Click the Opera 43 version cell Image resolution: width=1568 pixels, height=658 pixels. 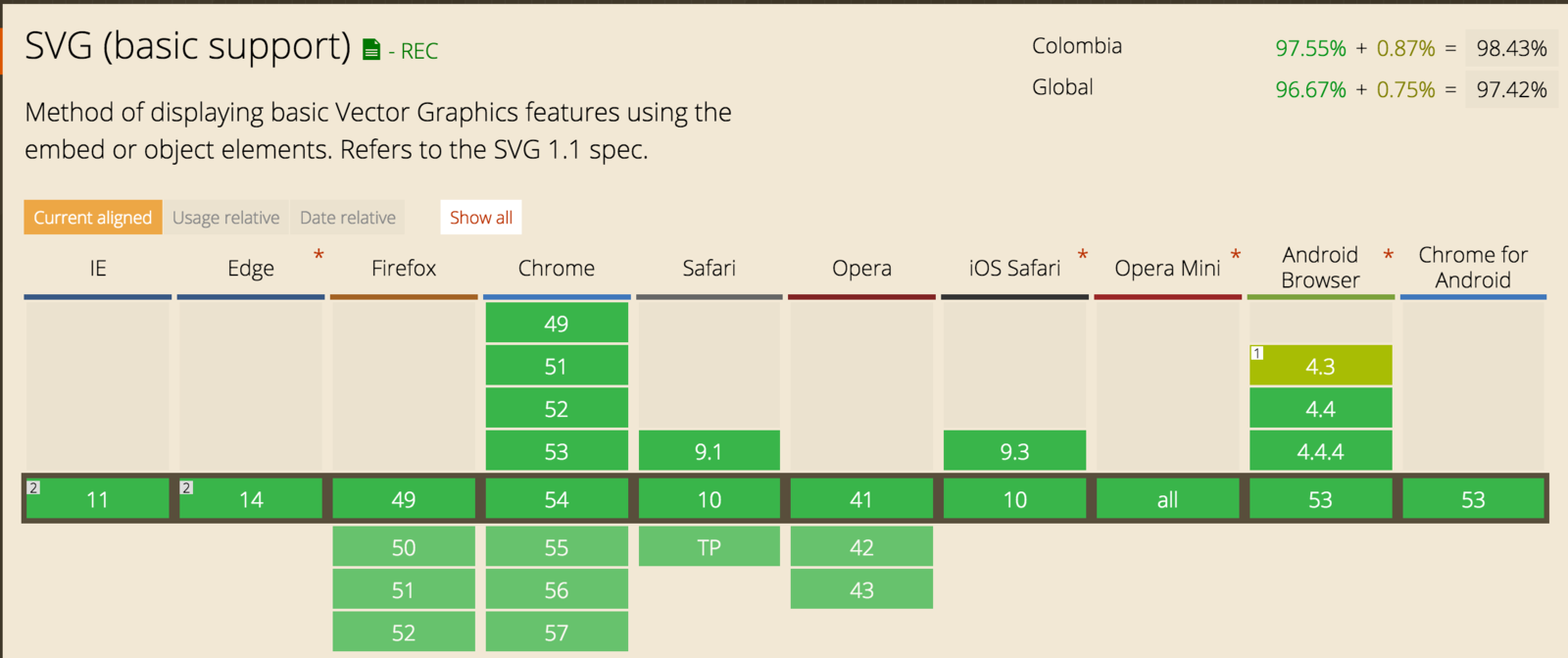(x=862, y=590)
